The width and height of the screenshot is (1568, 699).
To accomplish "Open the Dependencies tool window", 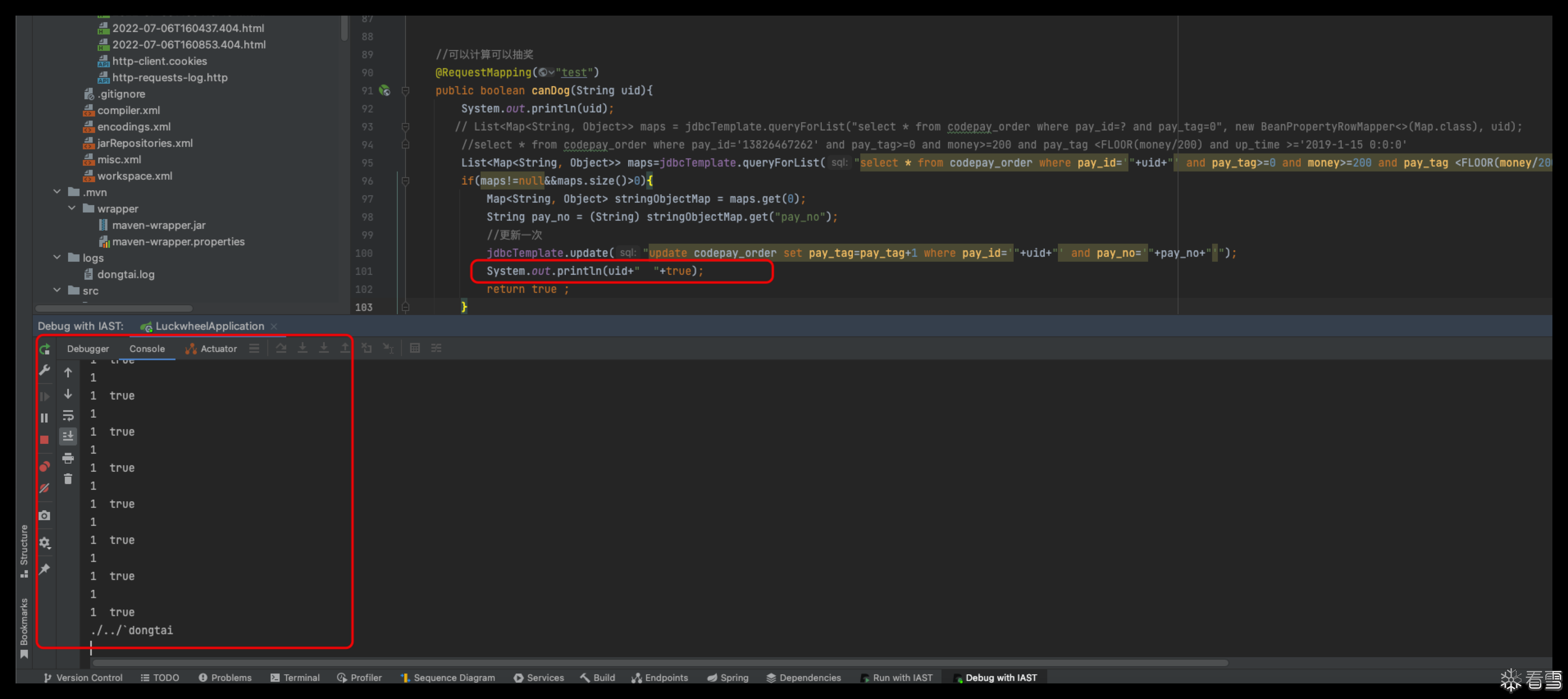I will tap(804, 678).
